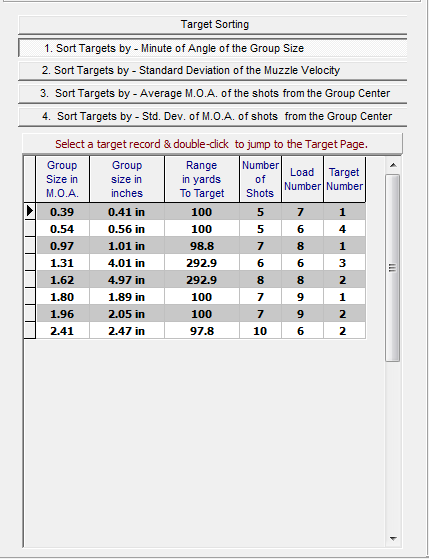
Task: Click the Number of Shots column header
Action: point(260,179)
